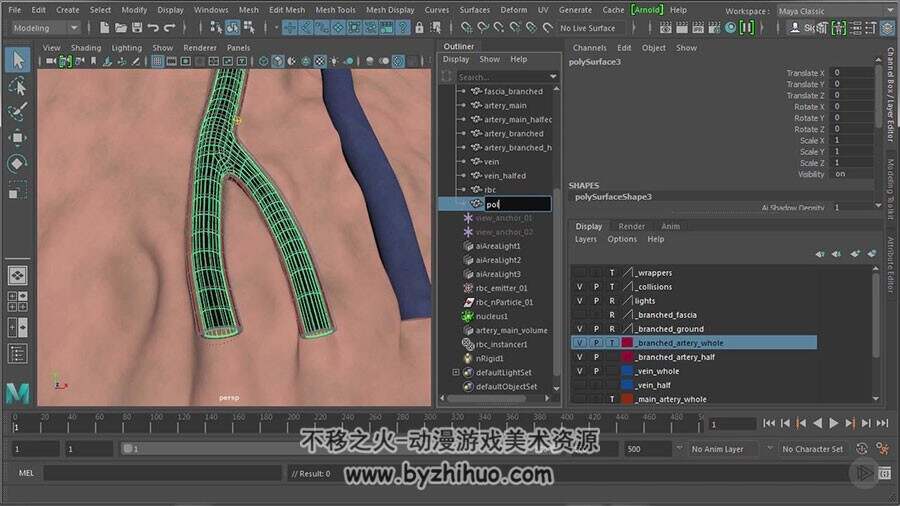The width and height of the screenshot is (900, 506).
Task: Click the New Scene icon
Action: click(x=104, y=28)
